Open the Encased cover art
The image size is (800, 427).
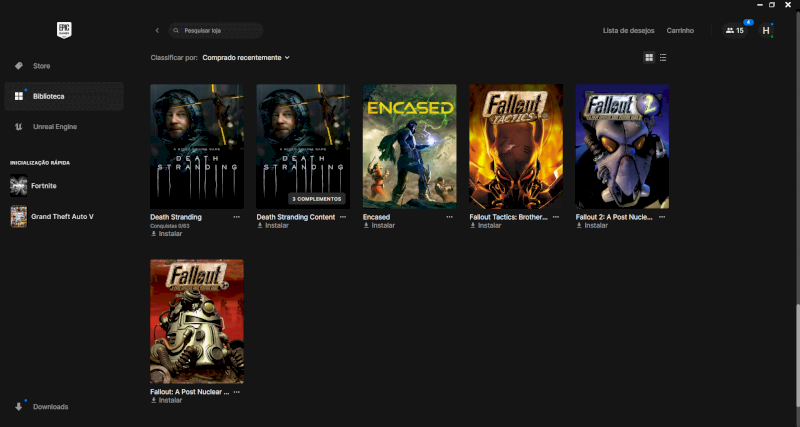(410, 146)
